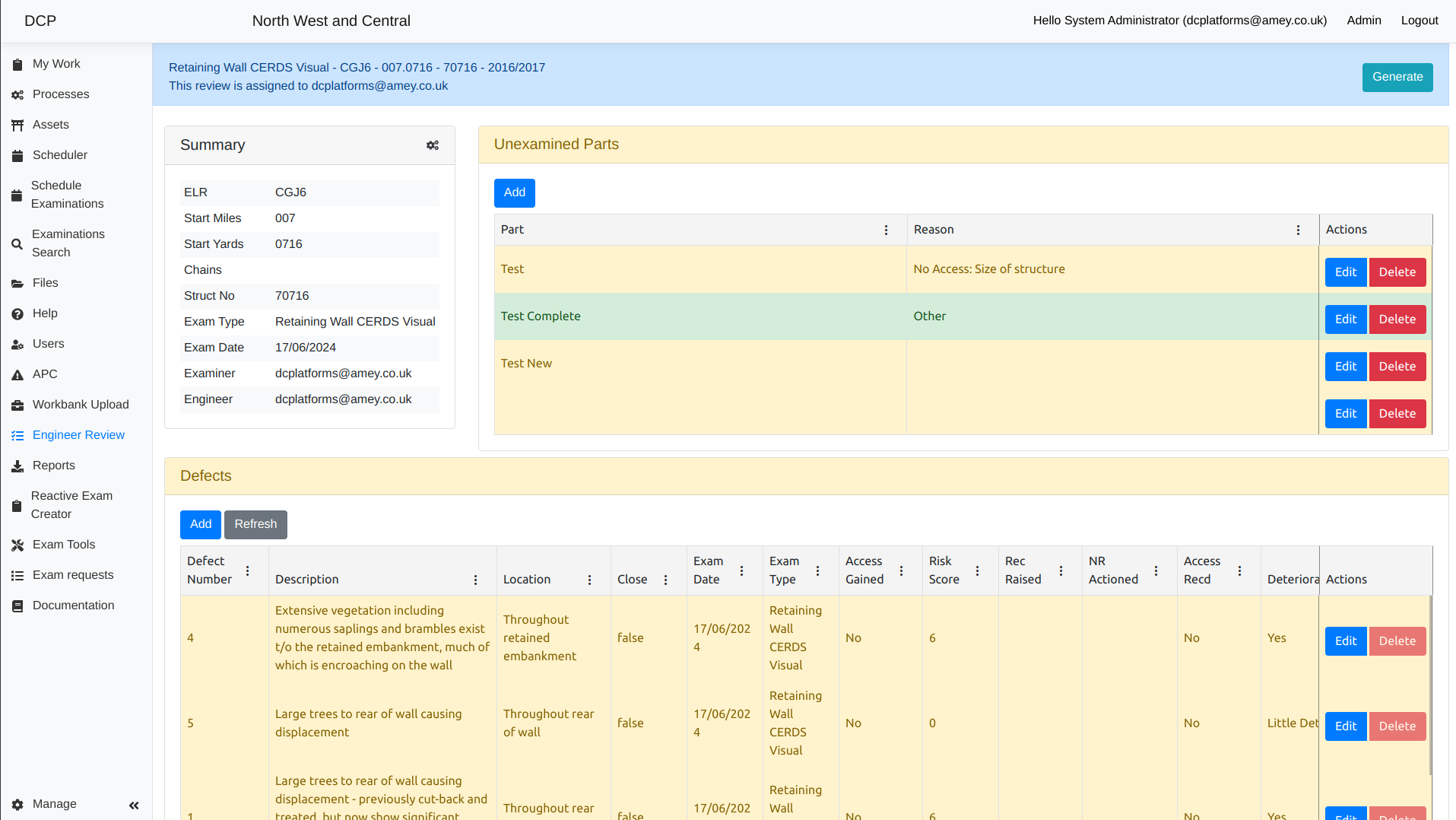
Task: Open the Manage menu item
Action: pos(54,804)
